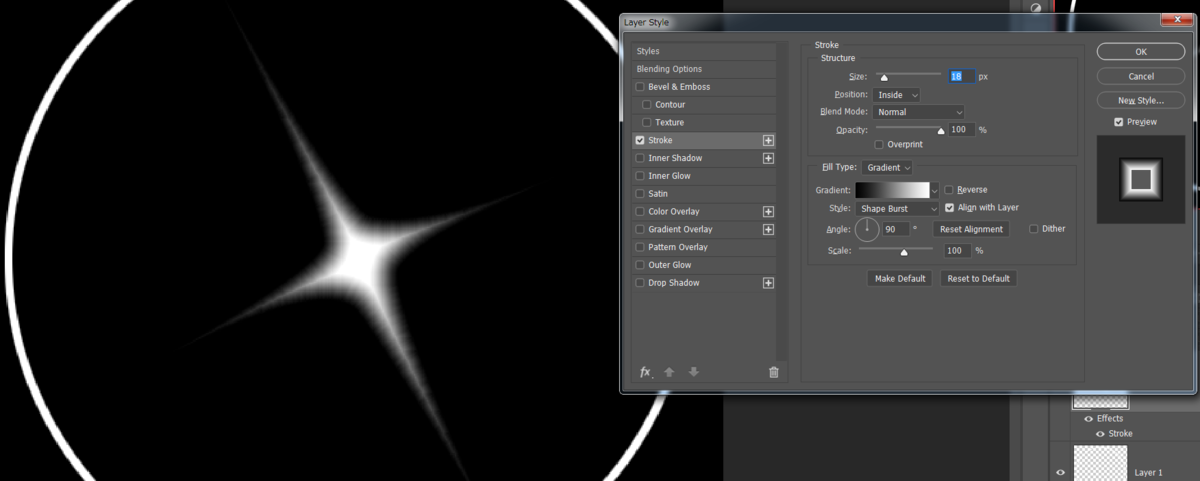Toggle Effects visibility eye in Layers panel
The image size is (1200, 481).
[x=1088, y=418]
